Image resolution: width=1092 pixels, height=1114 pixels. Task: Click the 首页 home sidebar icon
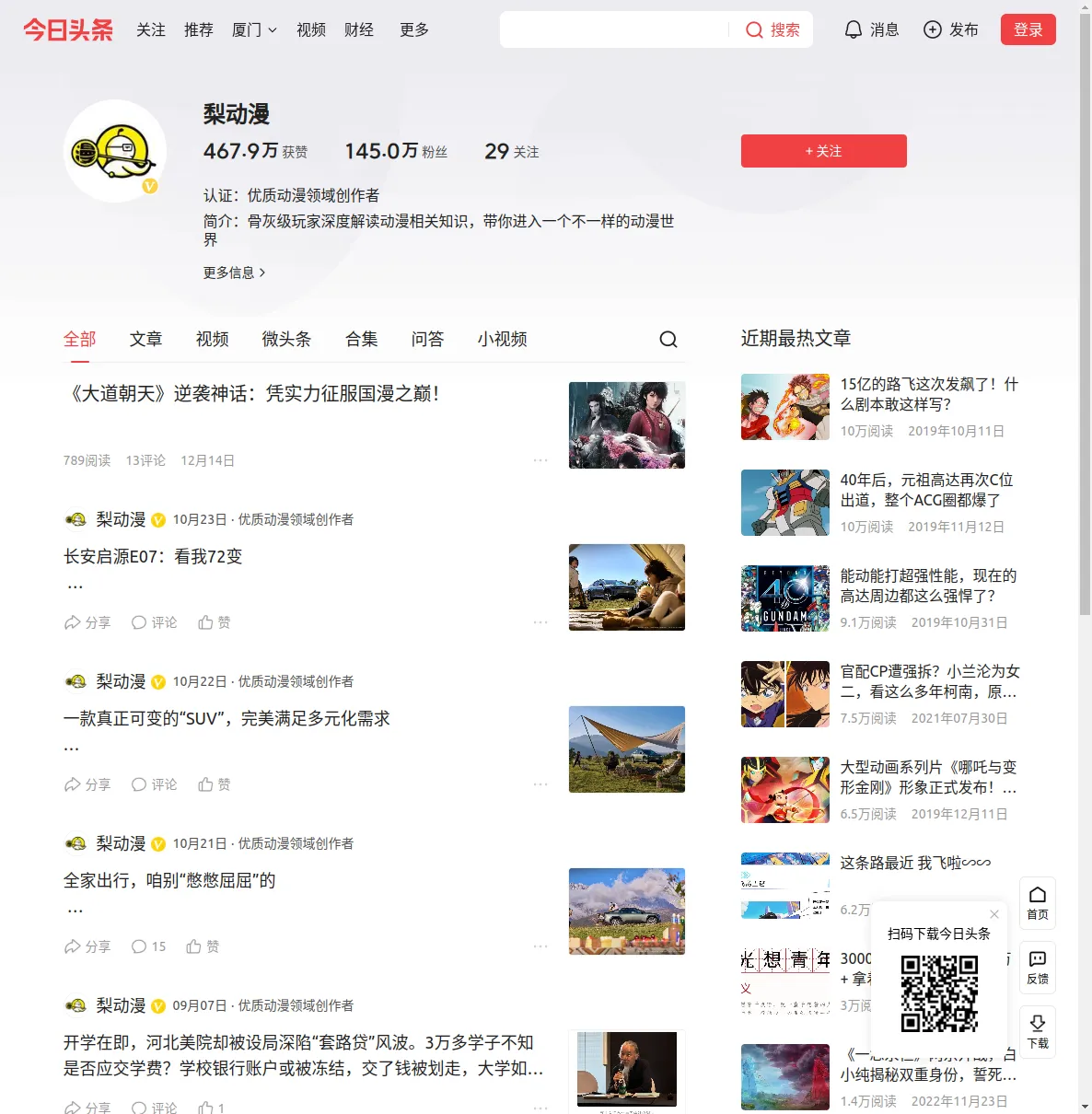1038,903
